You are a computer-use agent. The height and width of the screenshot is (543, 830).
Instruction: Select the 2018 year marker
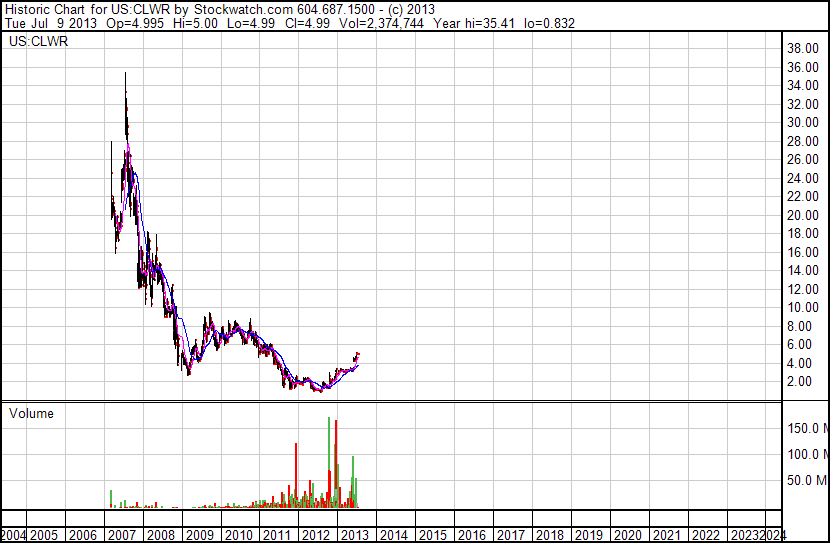(549, 535)
